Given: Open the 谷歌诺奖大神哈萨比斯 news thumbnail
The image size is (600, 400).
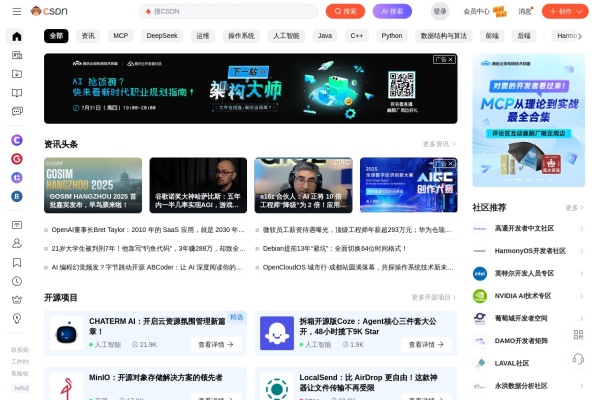Looking at the screenshot, I should click(198, 185).
